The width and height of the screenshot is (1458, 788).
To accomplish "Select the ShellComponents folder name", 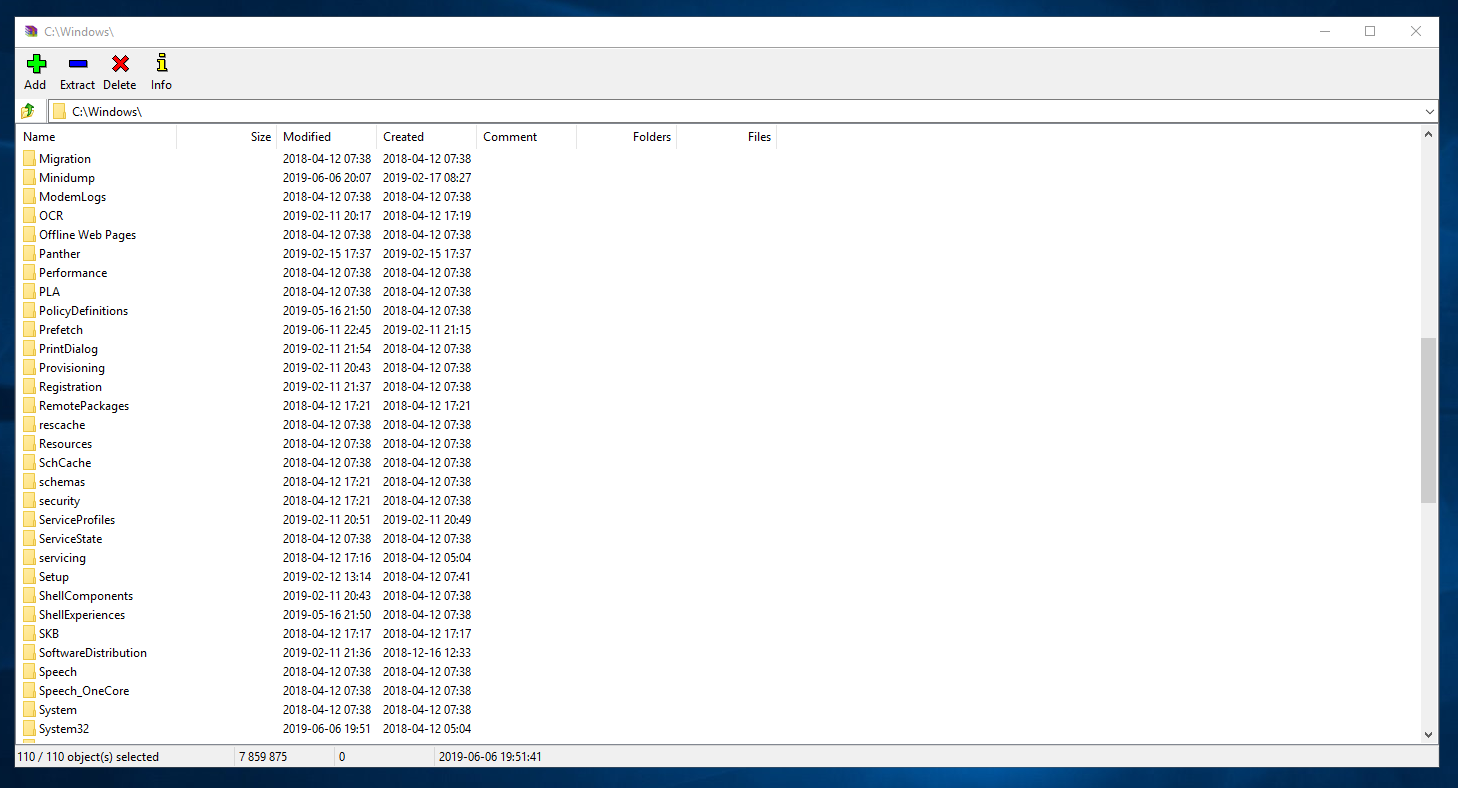I will (86, 596).
